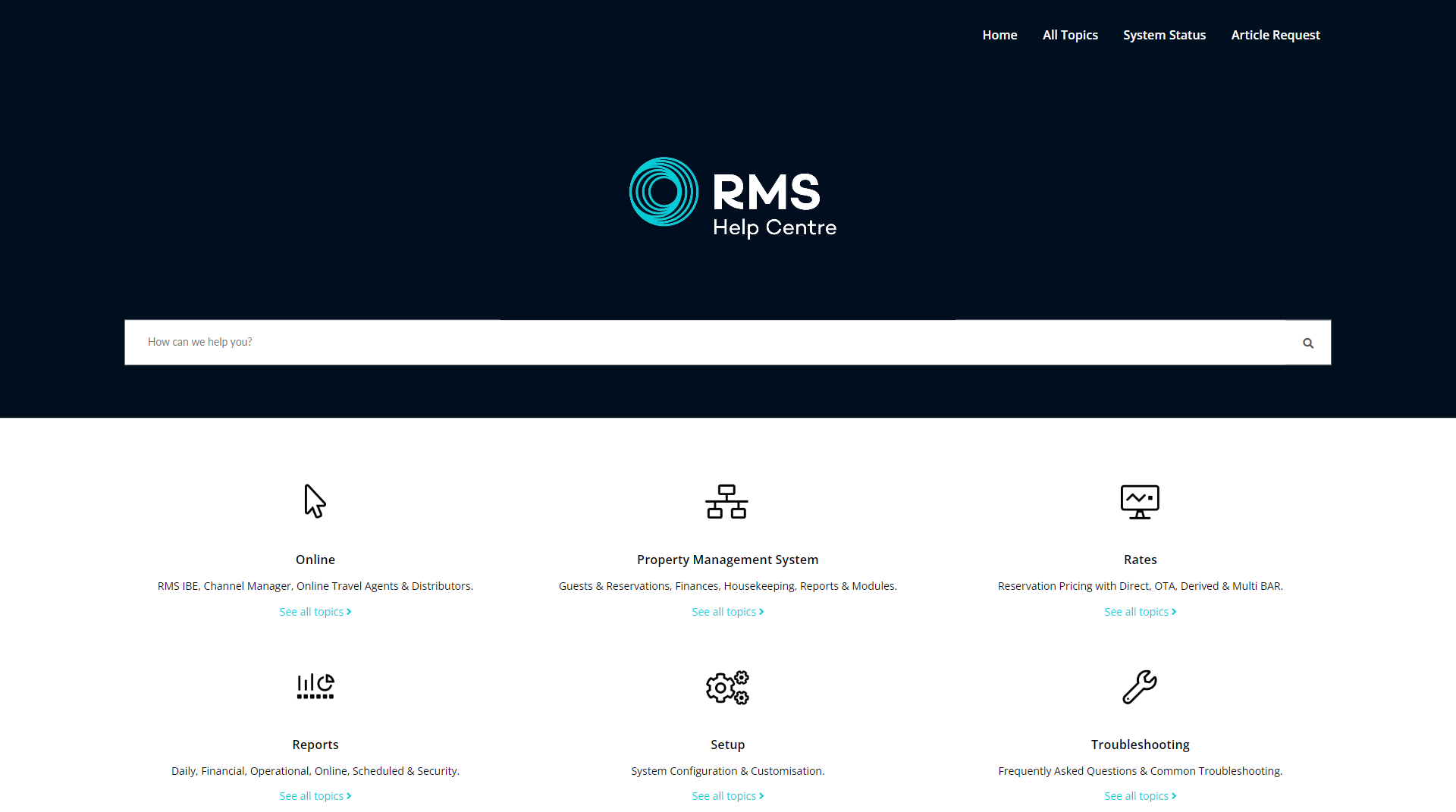
Task: Go to Home in the navigation
Action: click(x=999, y=35)
